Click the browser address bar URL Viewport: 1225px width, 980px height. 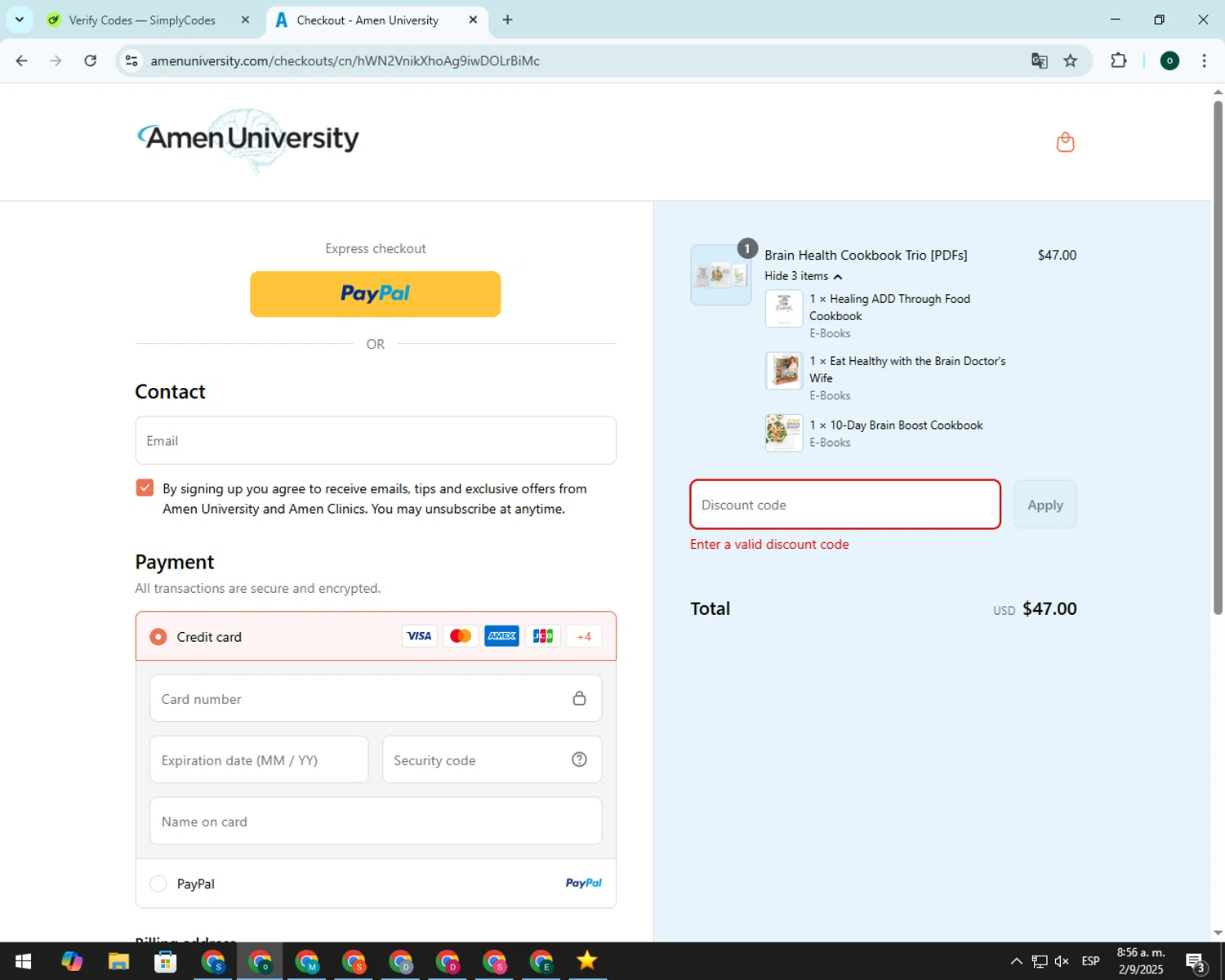click(345, 60)
